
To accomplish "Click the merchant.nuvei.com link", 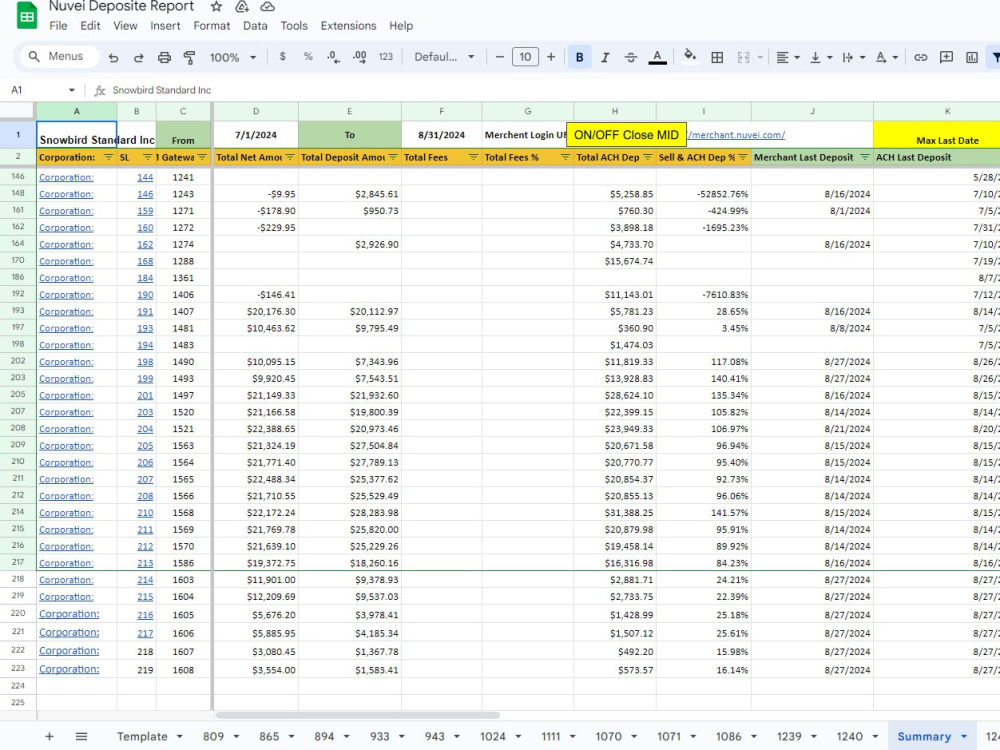I will coord(736,135).
